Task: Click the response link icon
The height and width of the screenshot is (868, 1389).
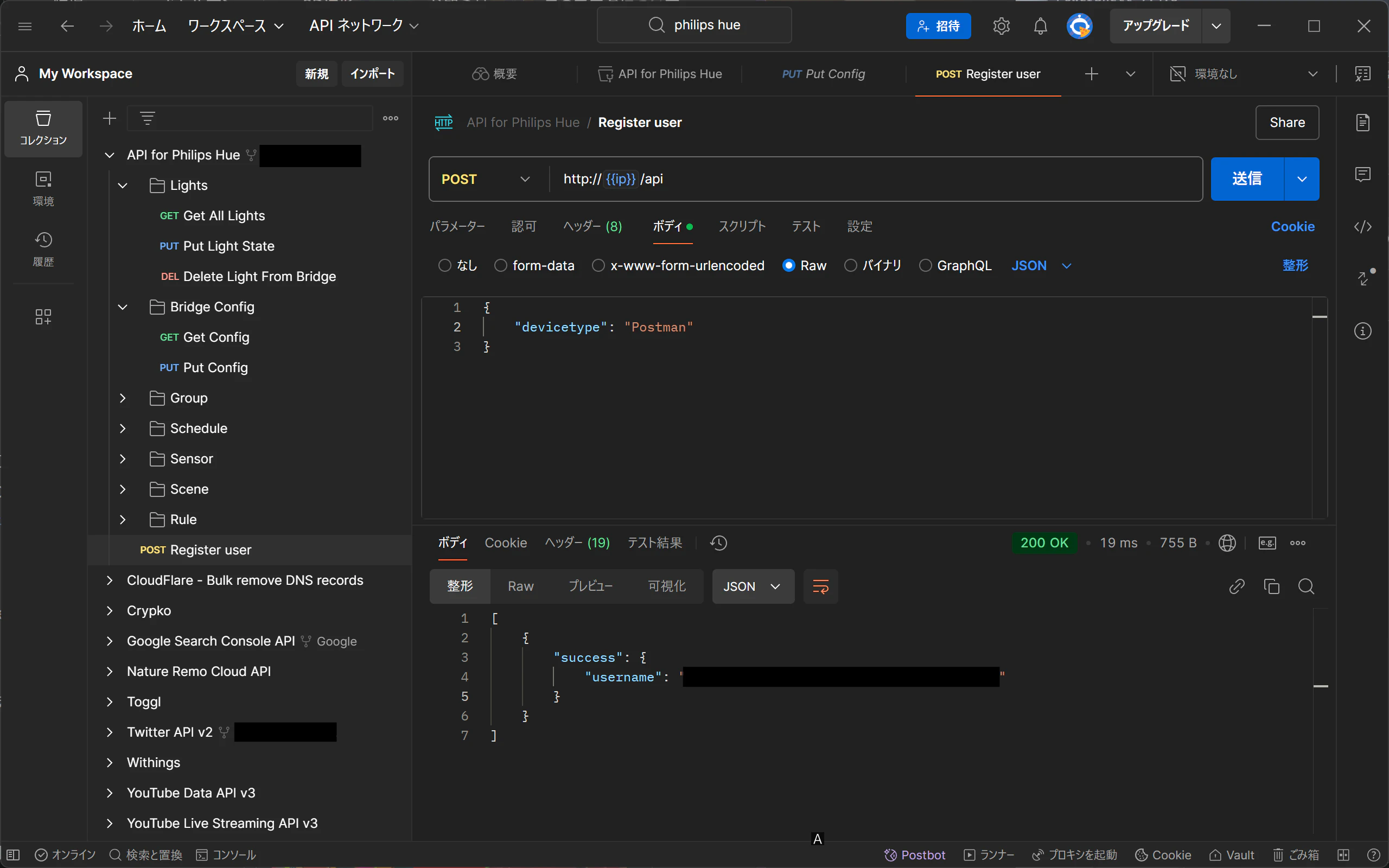Action: (x=1237, y=586)
